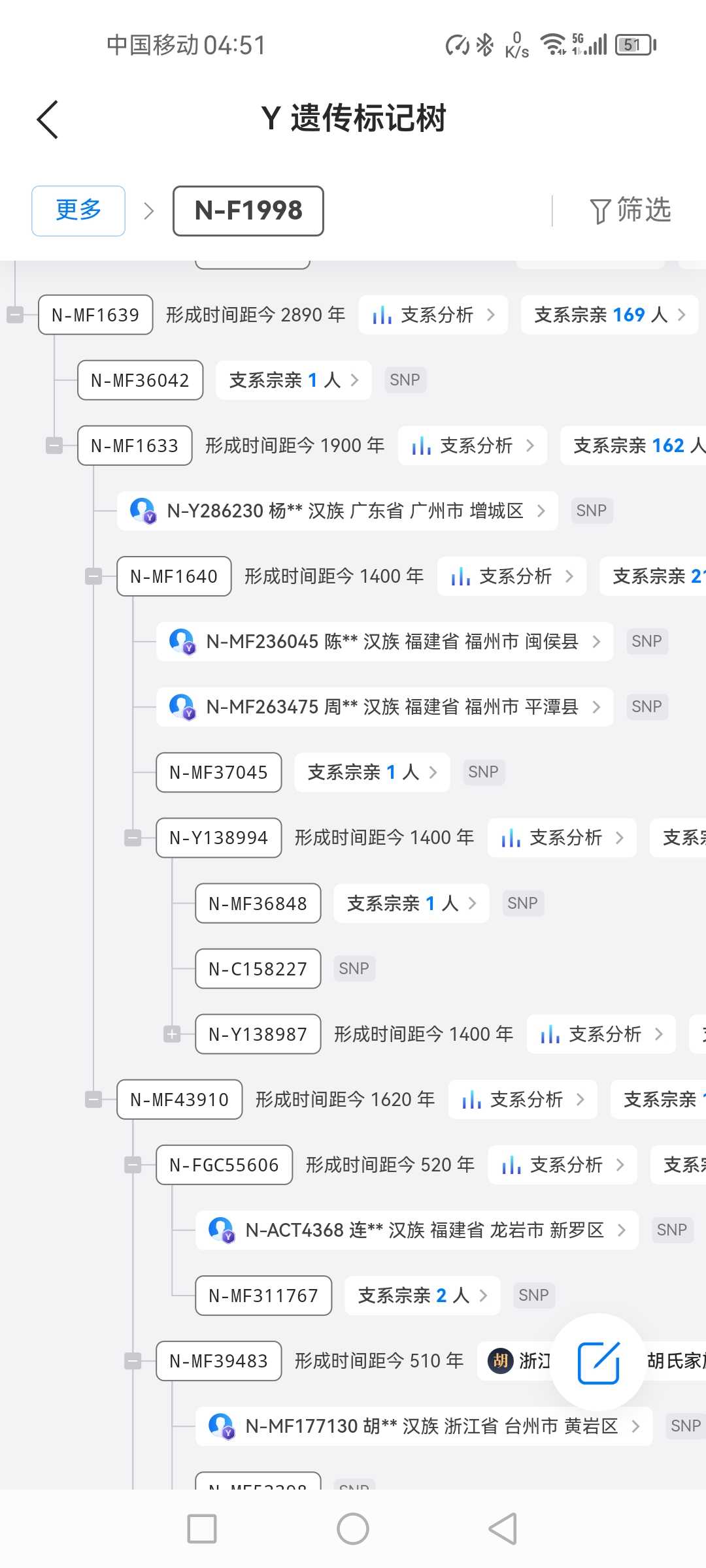
Task: Select the N-MF311767 node
Action: coord(263,1295)
